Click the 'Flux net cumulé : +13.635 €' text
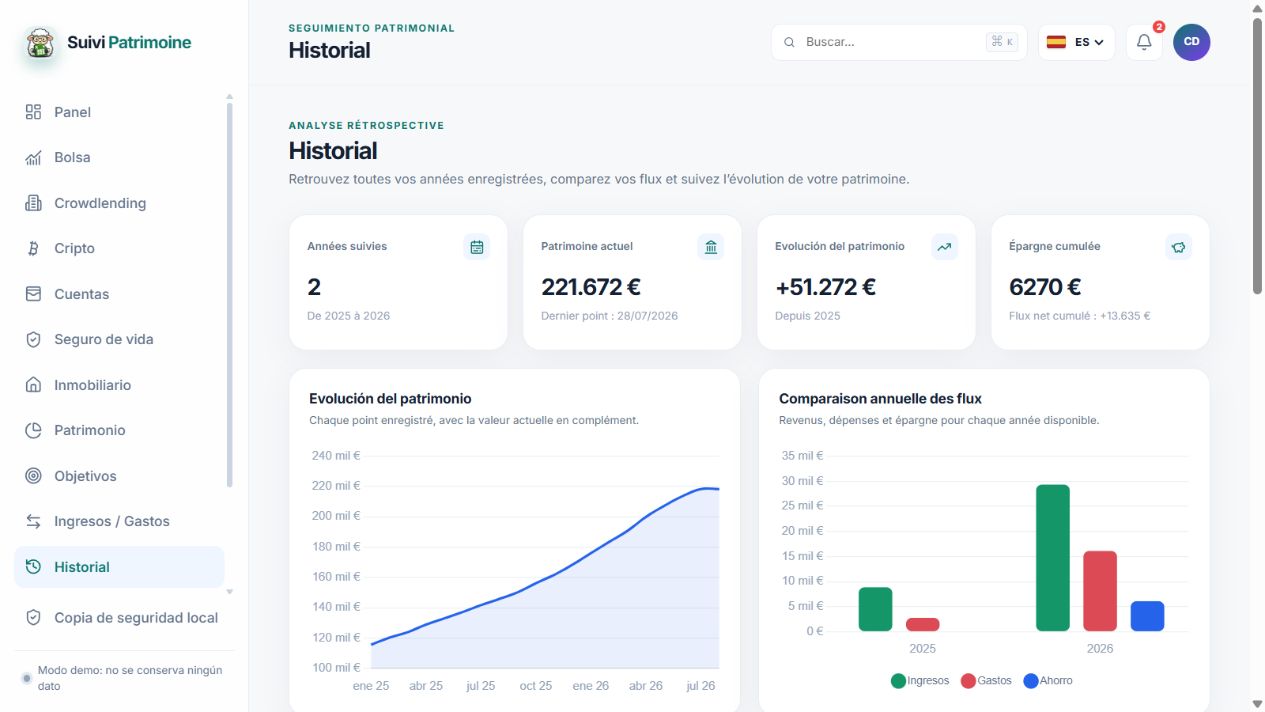This screenshot has width=1265, height=712. pos(1079,316)
